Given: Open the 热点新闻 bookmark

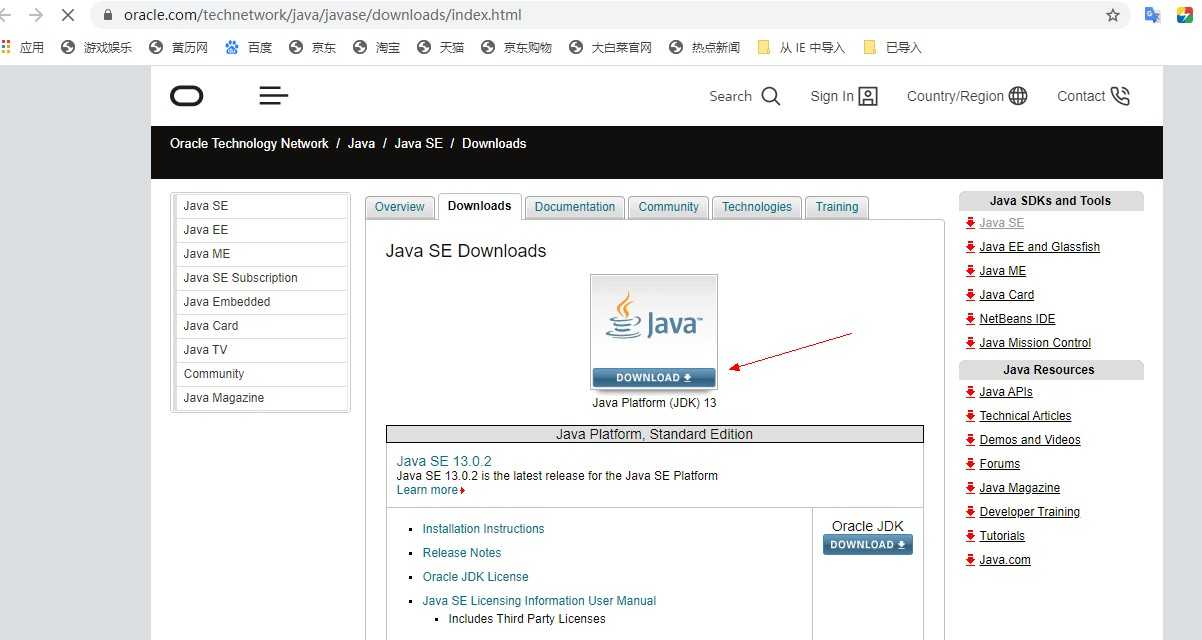Looking at the screenshot, I should pyautogui.click(x=704, y=47).
